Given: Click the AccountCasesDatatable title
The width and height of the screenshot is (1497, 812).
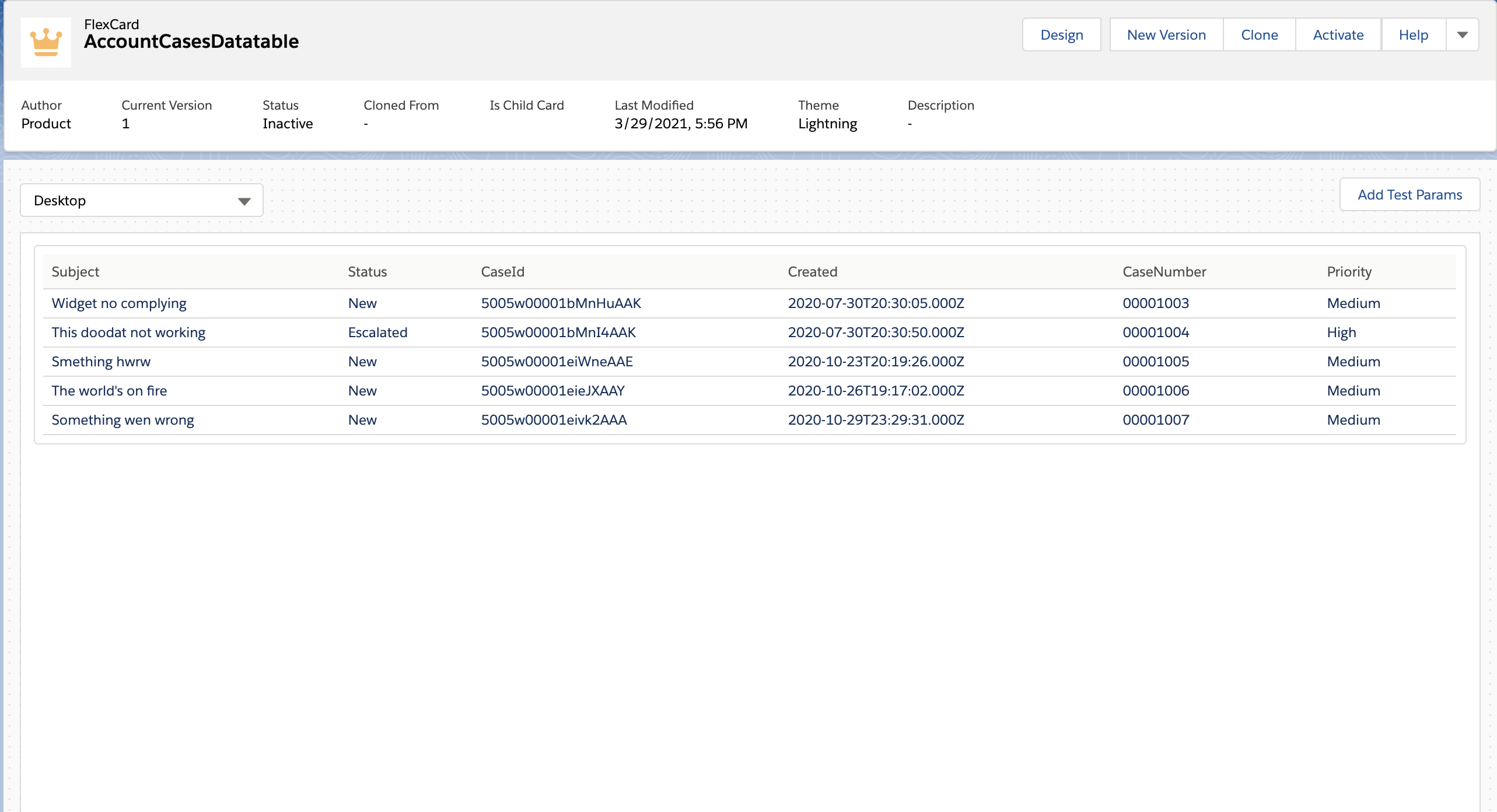Looking at the screenshot, I should click(x=191, y=41).
